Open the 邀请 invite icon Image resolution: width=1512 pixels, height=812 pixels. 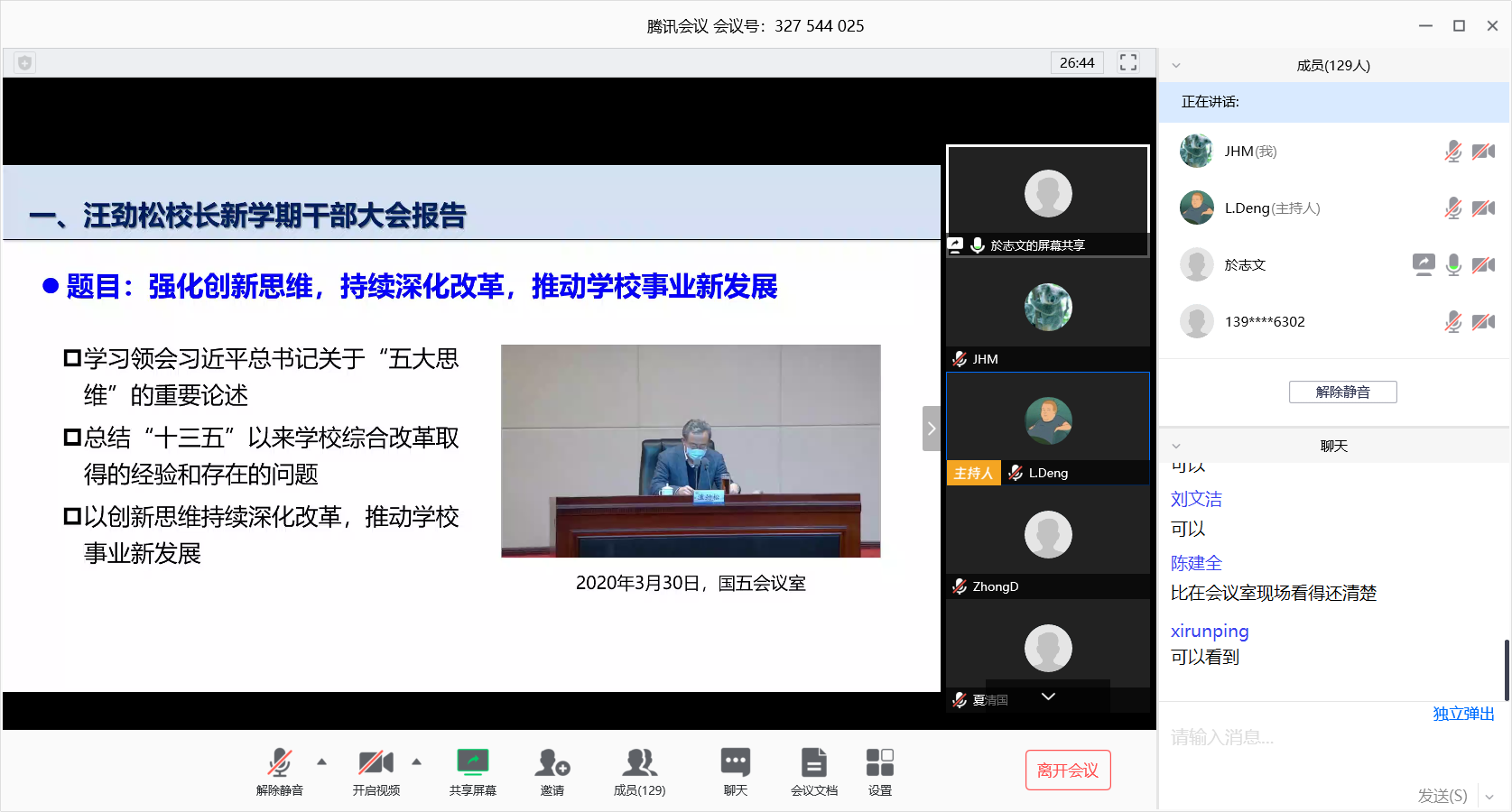[x=552, y=763]
